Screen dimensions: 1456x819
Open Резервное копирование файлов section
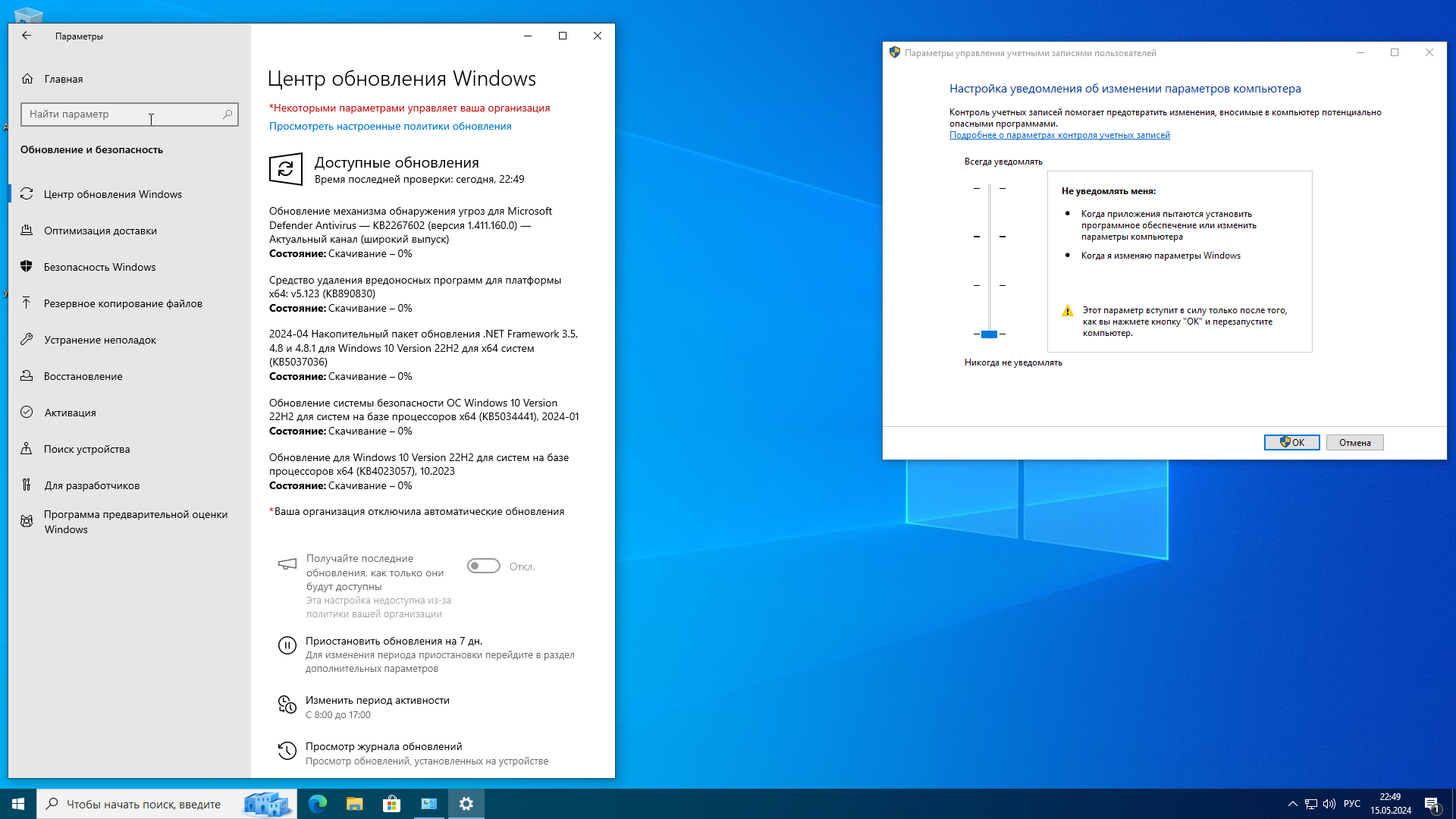129,303
